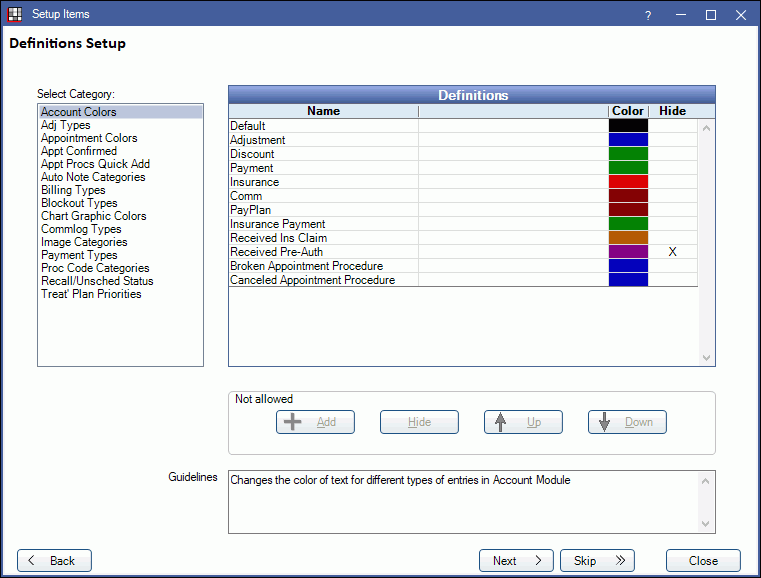Viewport: 761px width, 578px height.
Task: Click the Setup Items window grid icon
Action: [14, 14]
